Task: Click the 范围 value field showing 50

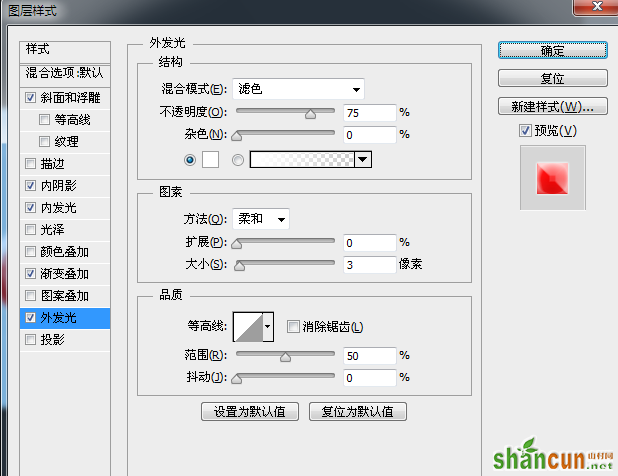Action: coord(369,356)
